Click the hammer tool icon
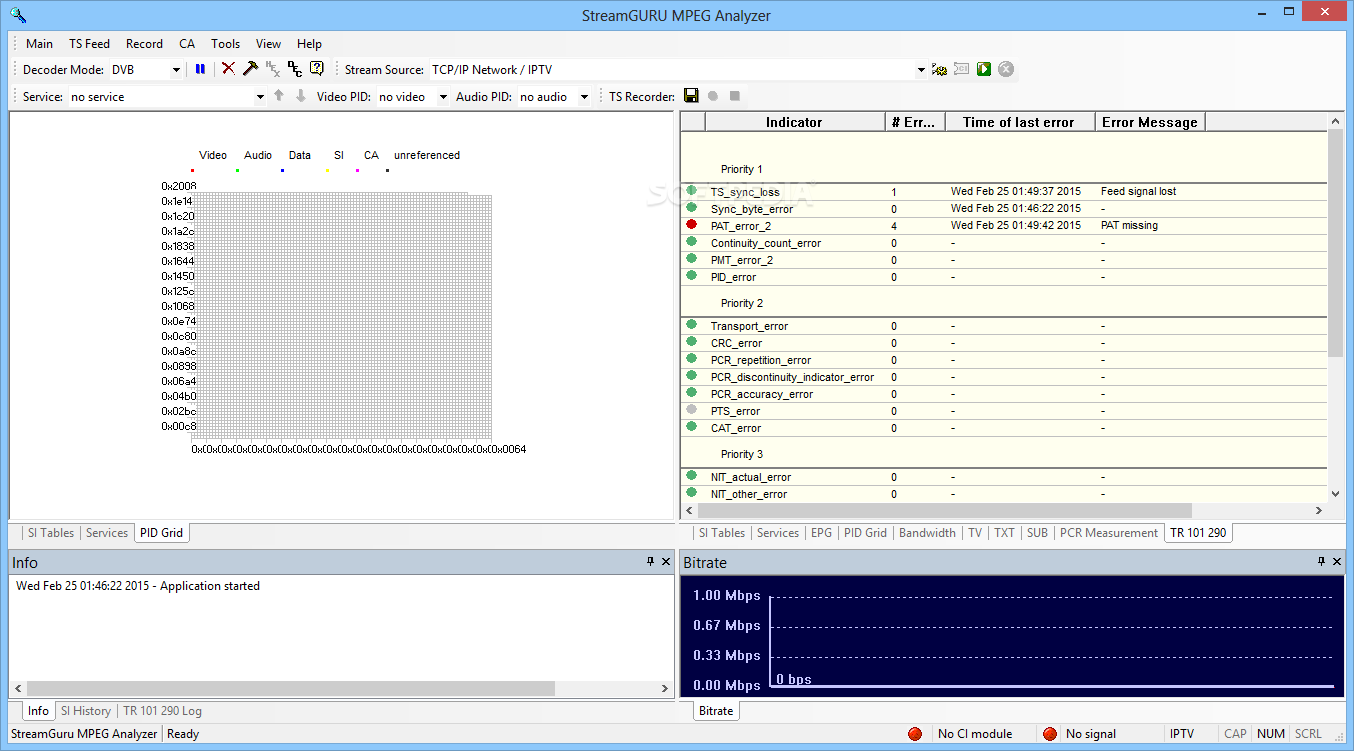 pos(250,69)
